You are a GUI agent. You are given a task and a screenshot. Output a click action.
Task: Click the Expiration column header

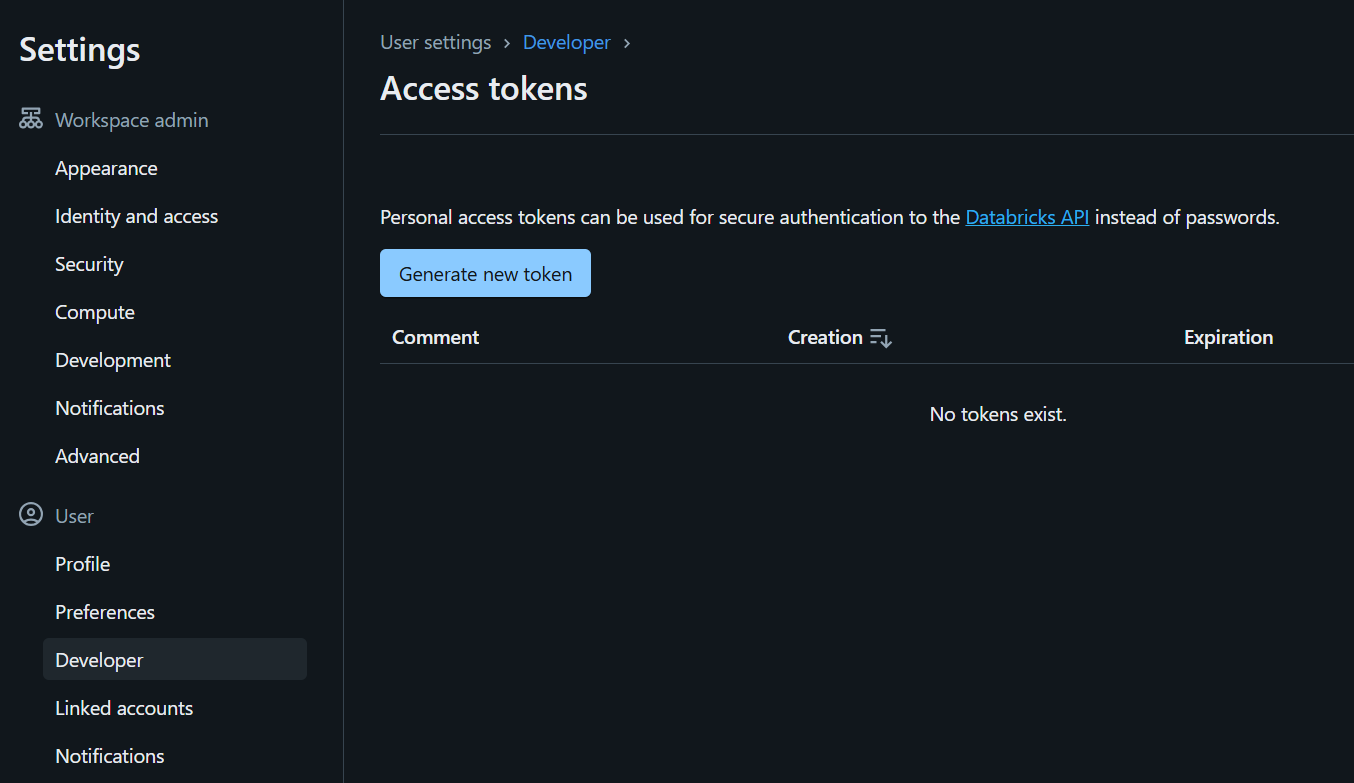(1228, 338)
